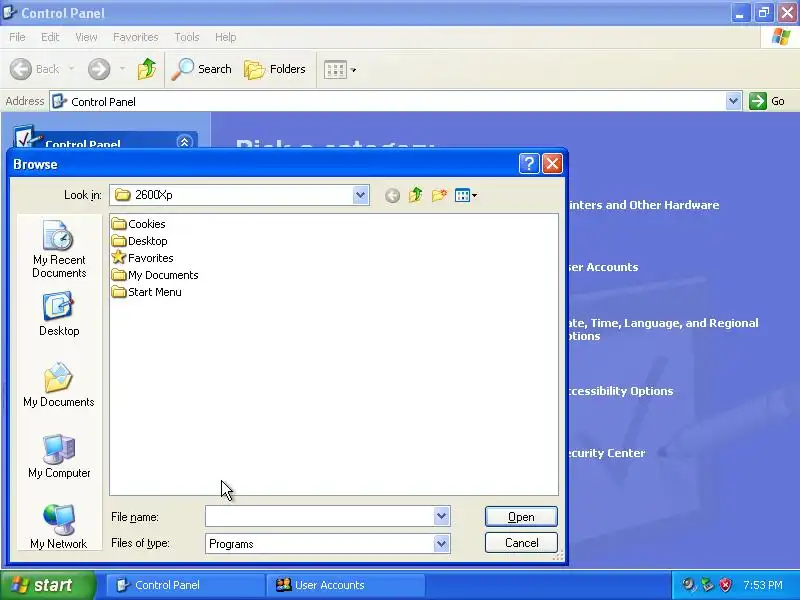Select Desktop shortcut in the places bar
The image size is (800, 600).
(x=59, y=314)
